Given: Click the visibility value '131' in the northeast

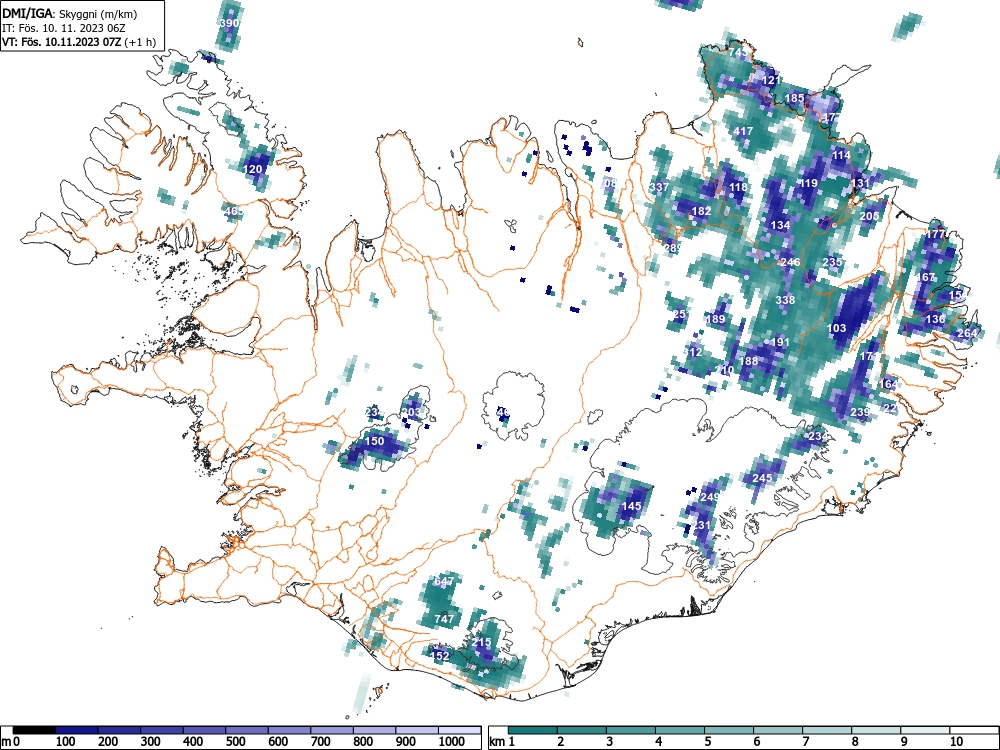Looking at the screenshot, I should tap(860, 183).
